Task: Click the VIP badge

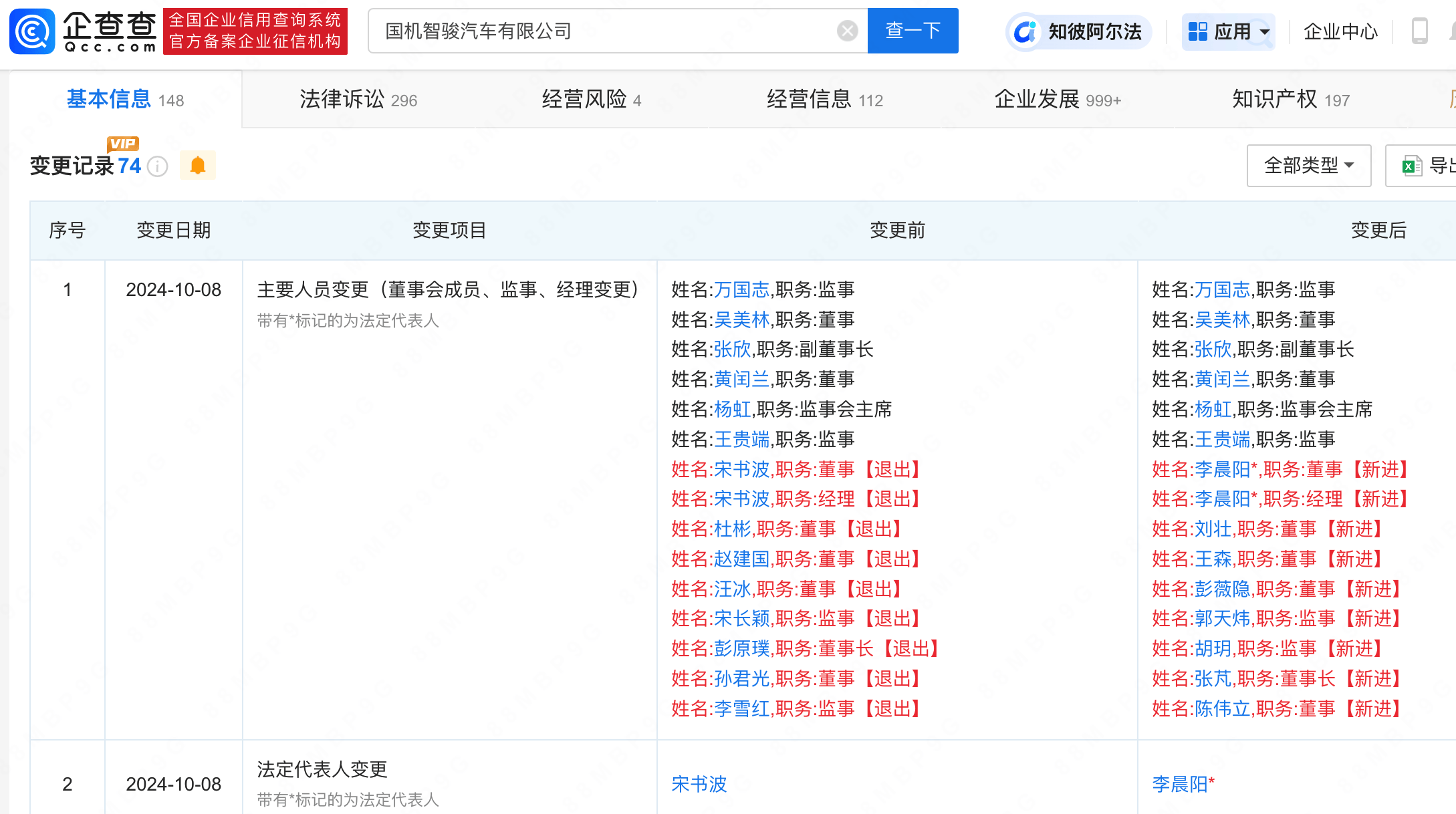Action: coord(123,143)
